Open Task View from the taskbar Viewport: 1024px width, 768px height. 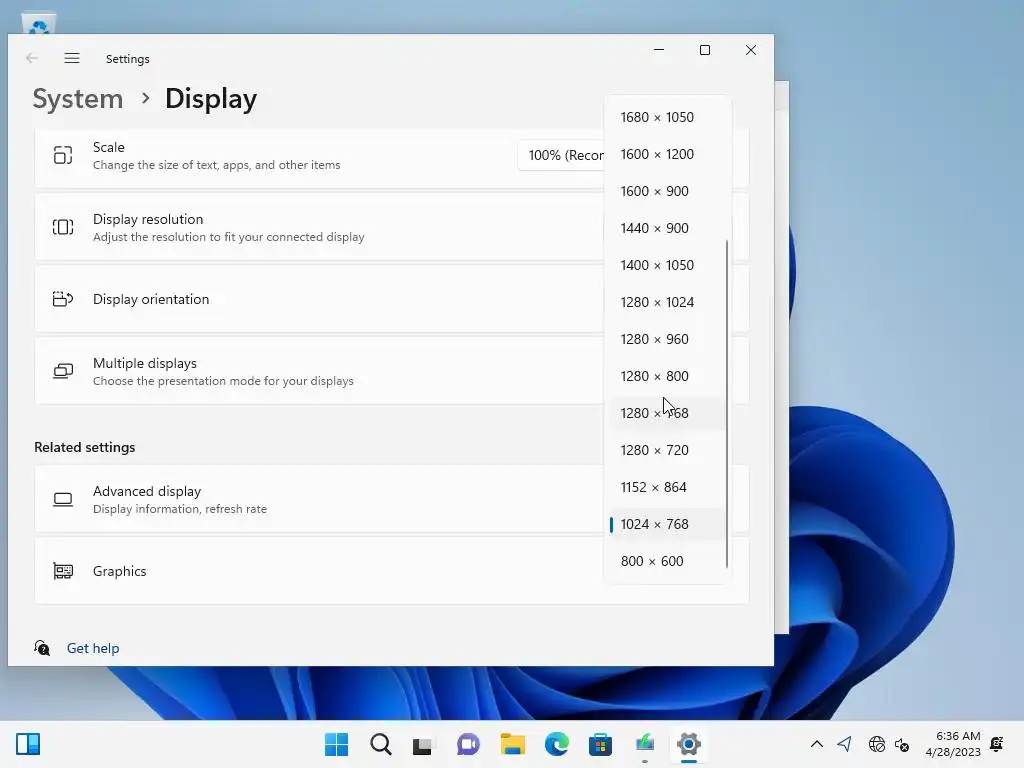click(423, 744)
